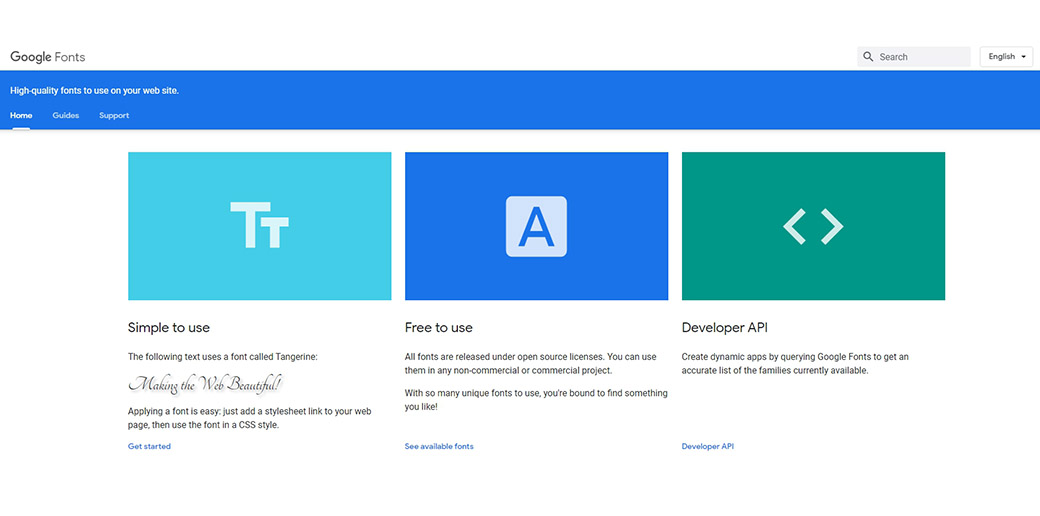1040x516 pixels.
Task: Open the blue Developer API link
Action: tap(707, 446)
